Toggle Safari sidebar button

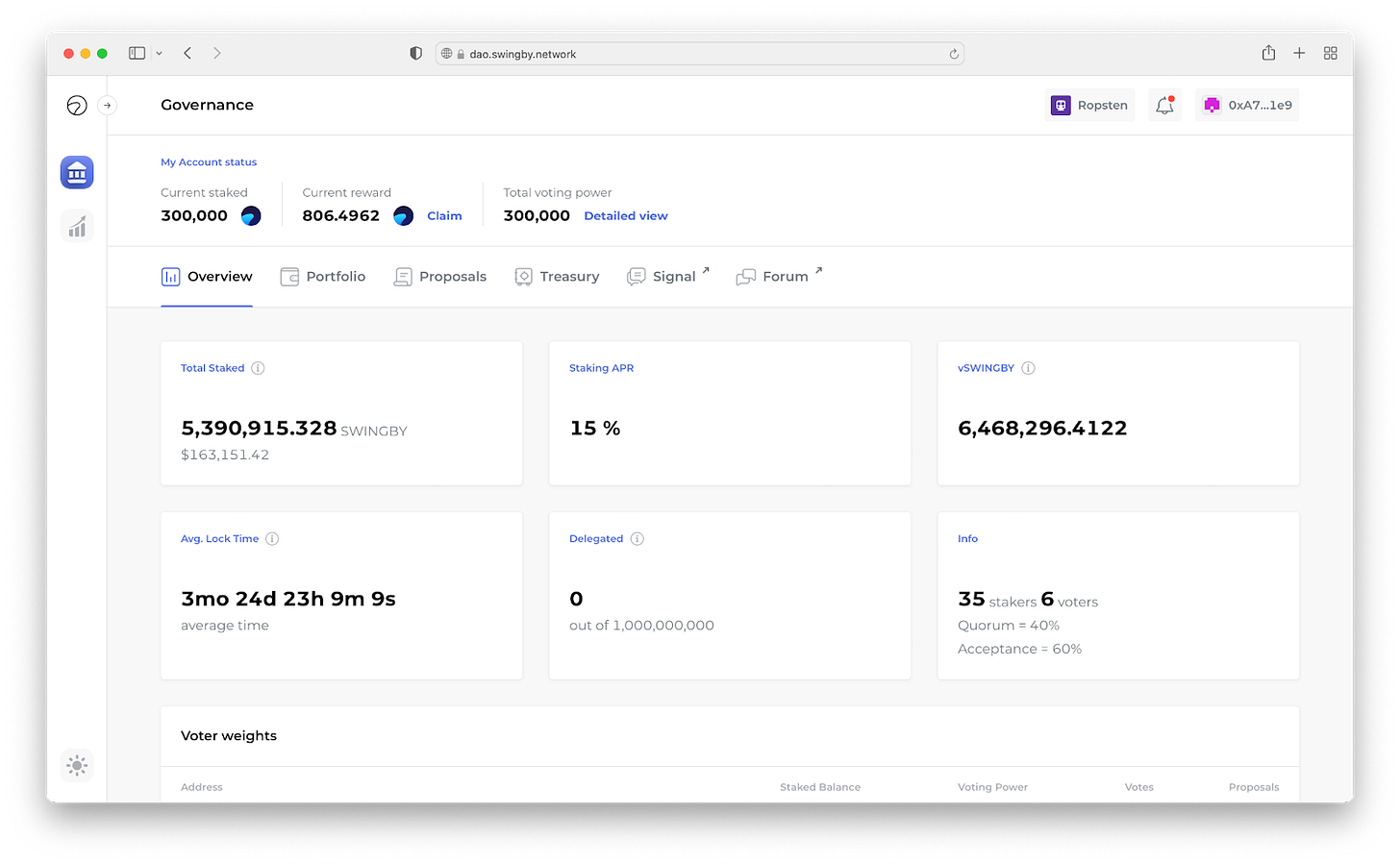(x=137, y=54)
